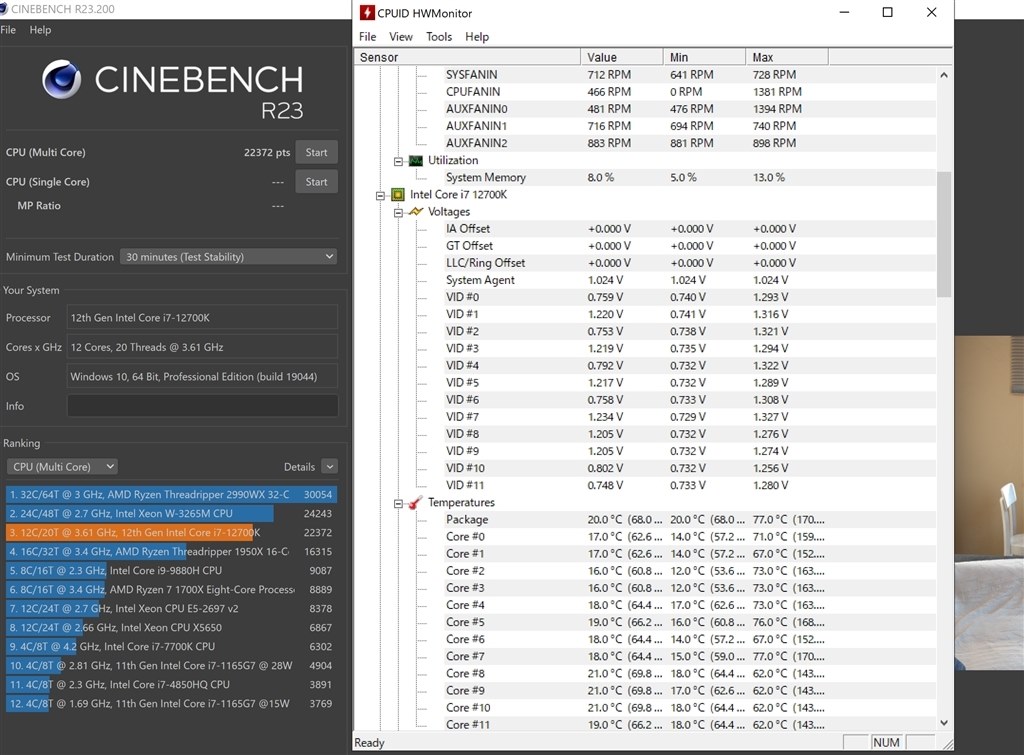Select the Utilization graph icon
Image resolution: width=1024 pixels, height=755 pixels.
(x=415, y=161)
